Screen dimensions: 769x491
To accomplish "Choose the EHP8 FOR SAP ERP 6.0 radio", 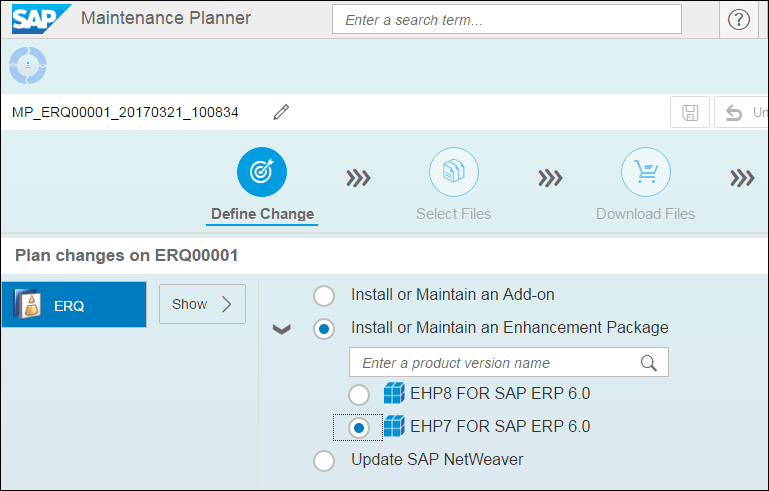I will click(359, 395).
